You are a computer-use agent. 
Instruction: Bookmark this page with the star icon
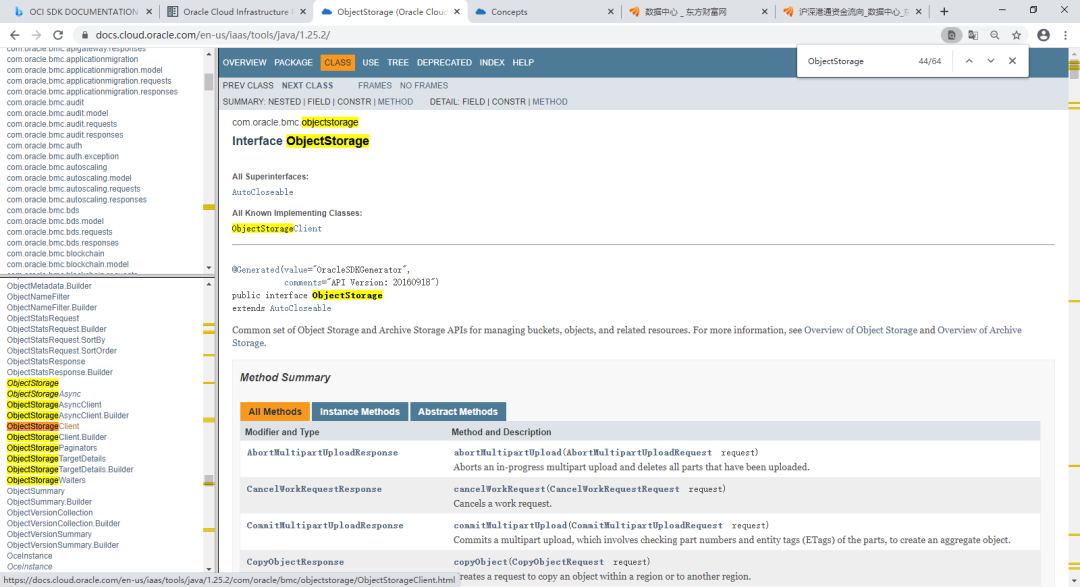[x=1017, y=35]
